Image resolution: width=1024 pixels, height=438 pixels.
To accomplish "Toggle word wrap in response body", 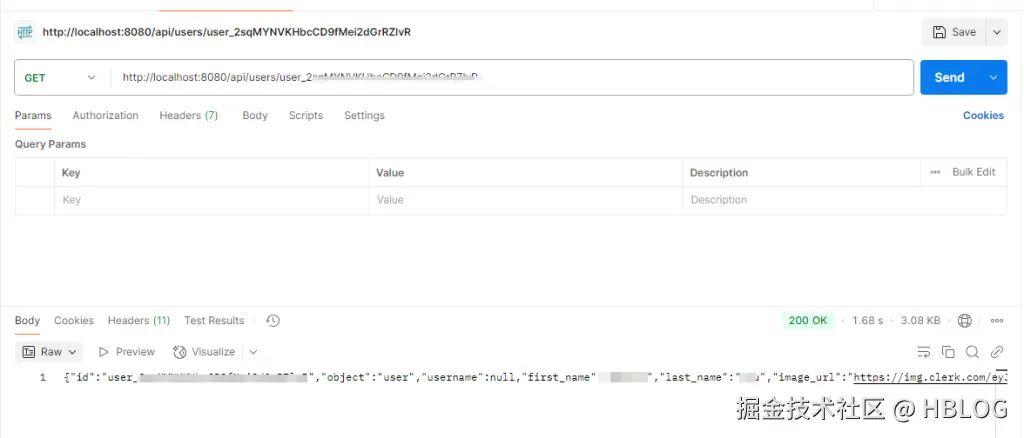I will pyautogui.click(x=924, y=352).
